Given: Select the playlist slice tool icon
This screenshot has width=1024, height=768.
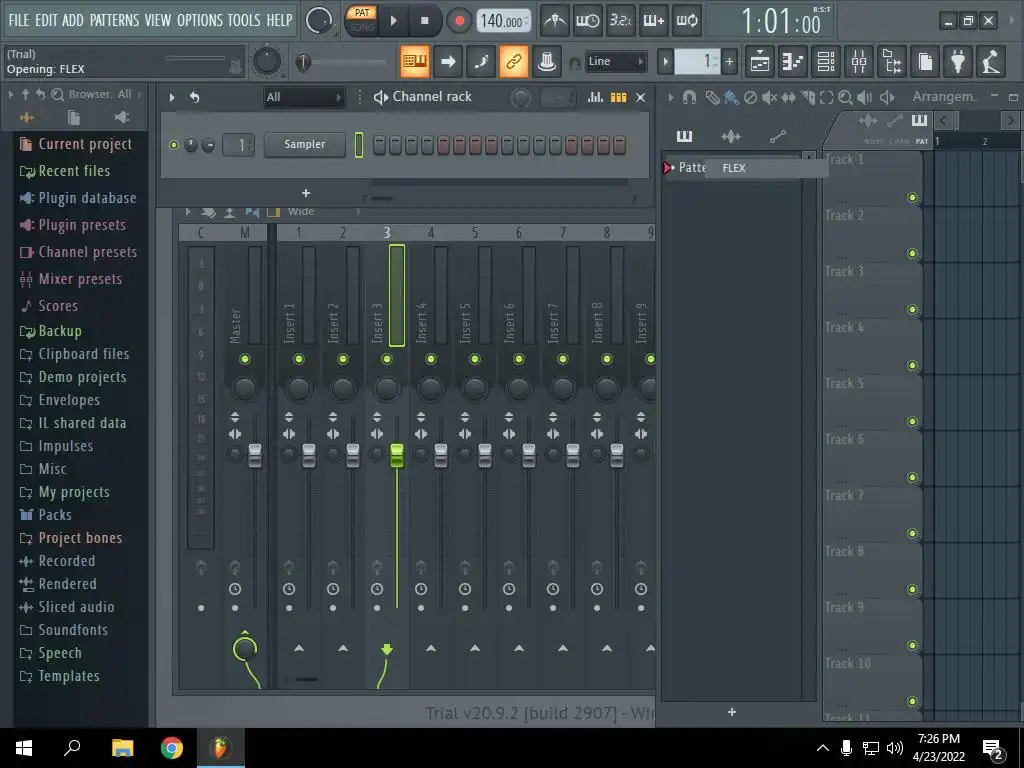Looking at the screenshot, I should pyautogui.click(x=808, y=98).
